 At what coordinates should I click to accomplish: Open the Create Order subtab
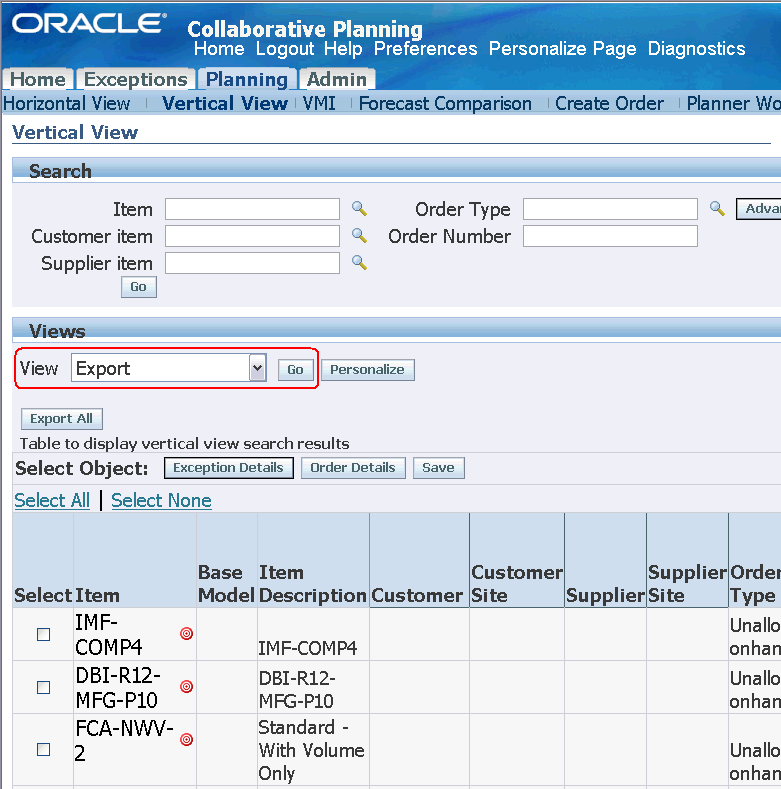point(609,103)
